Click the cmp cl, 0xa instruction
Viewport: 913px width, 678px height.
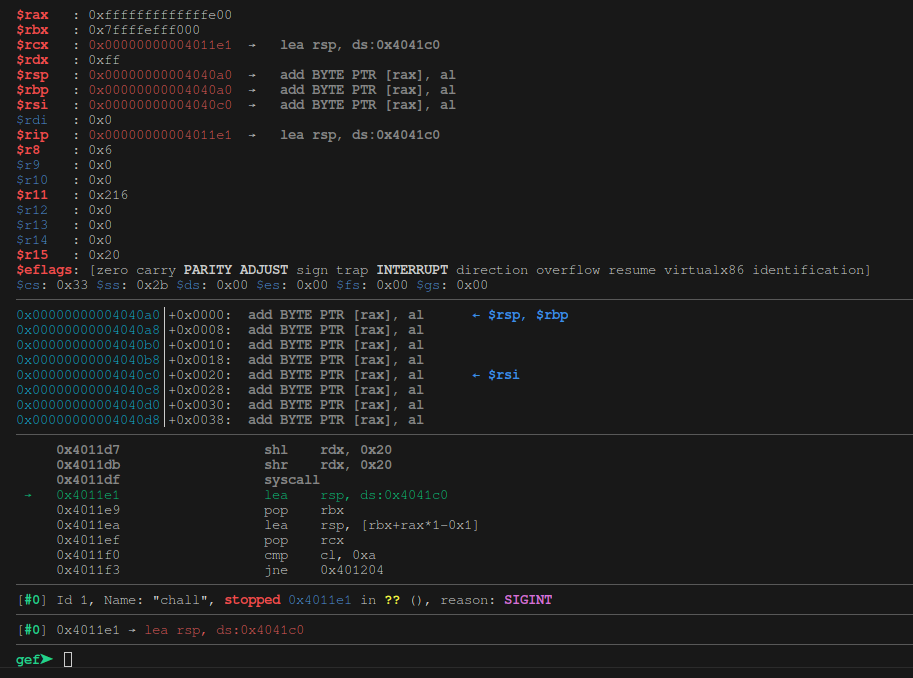324,555
